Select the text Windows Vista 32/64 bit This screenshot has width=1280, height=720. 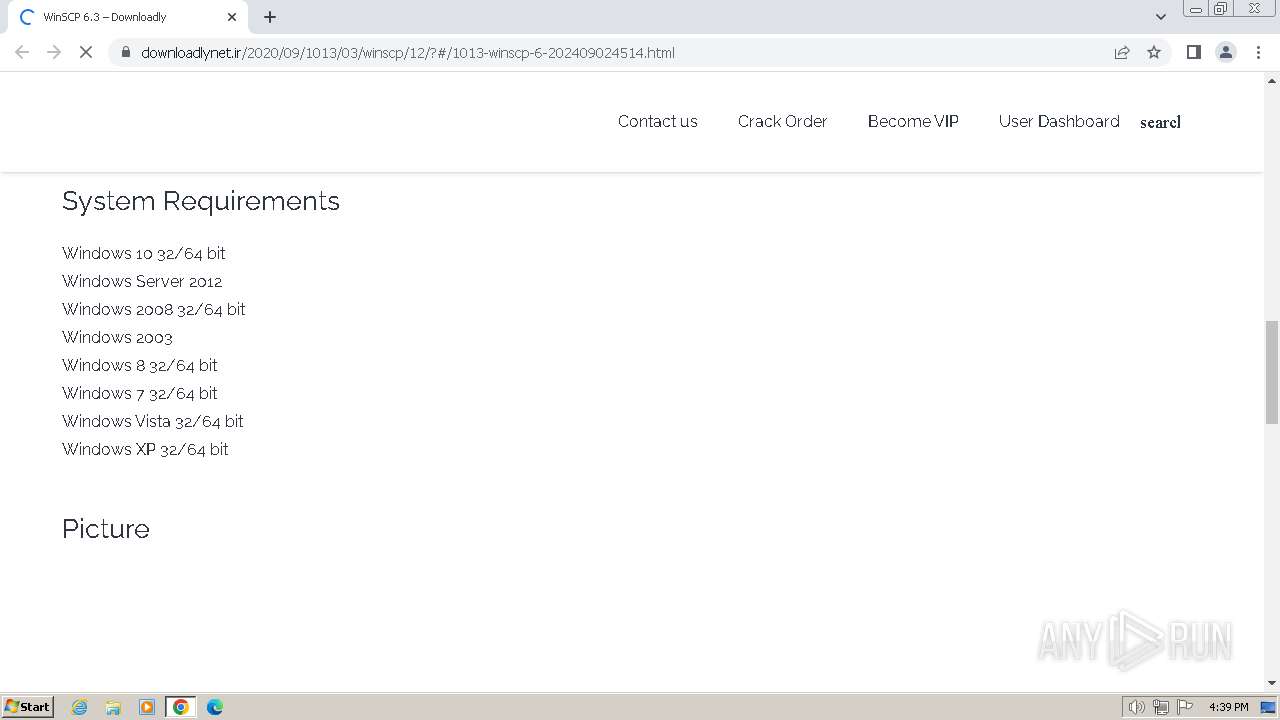[153, 421]
